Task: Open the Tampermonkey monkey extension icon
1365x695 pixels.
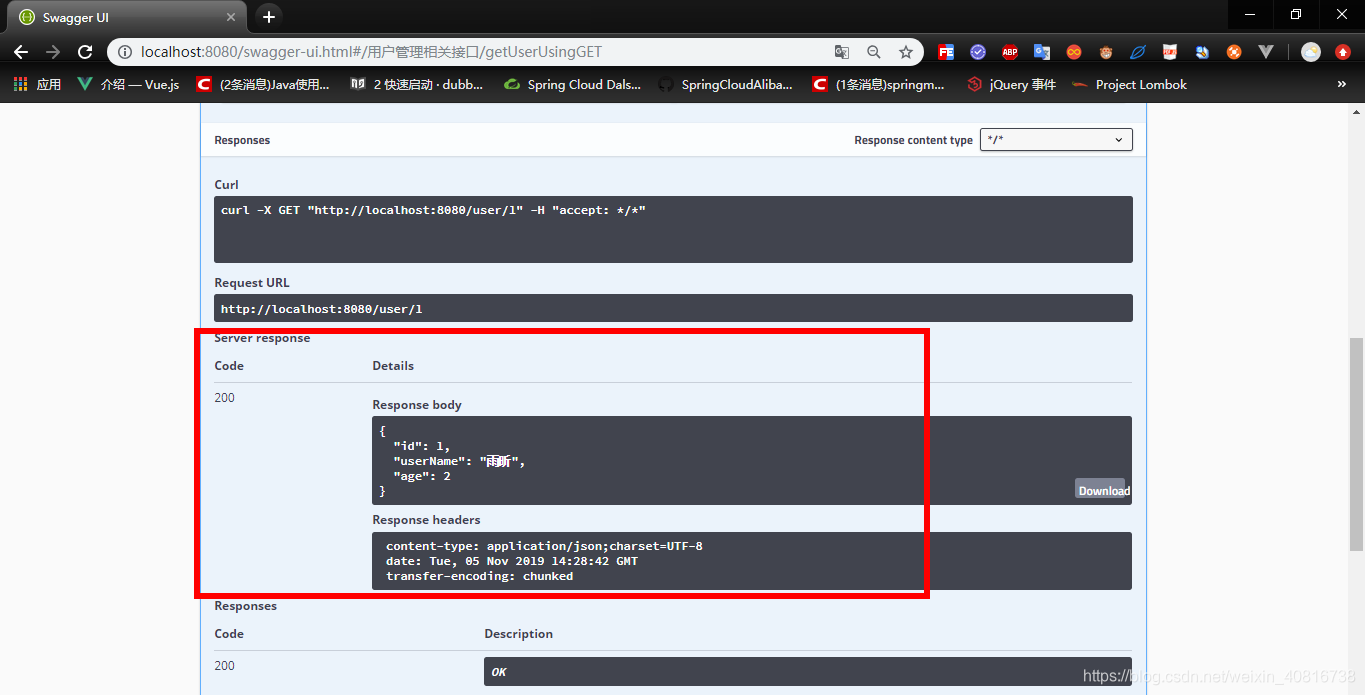Action: pyautogui.click(x=1106, y=52)
